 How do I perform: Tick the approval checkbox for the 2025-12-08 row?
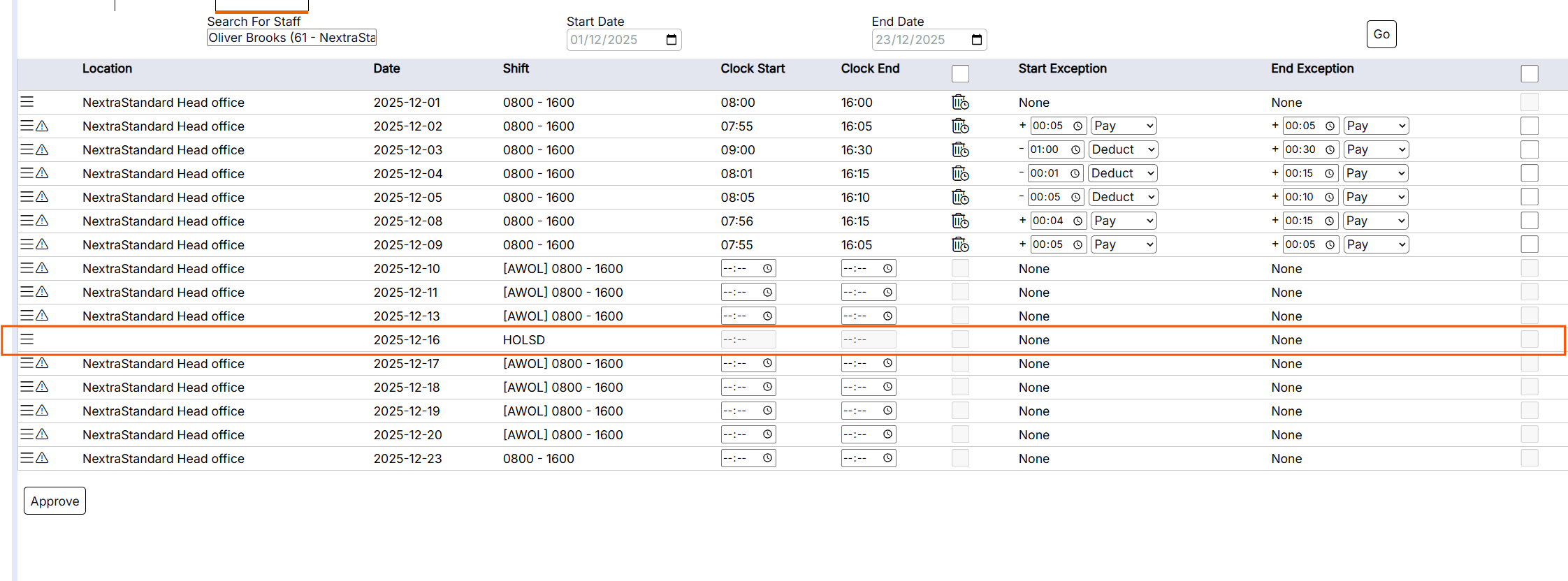(1530, 221)
